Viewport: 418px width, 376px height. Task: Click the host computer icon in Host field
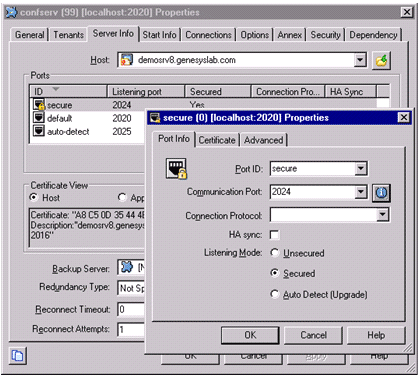(127, 60)
